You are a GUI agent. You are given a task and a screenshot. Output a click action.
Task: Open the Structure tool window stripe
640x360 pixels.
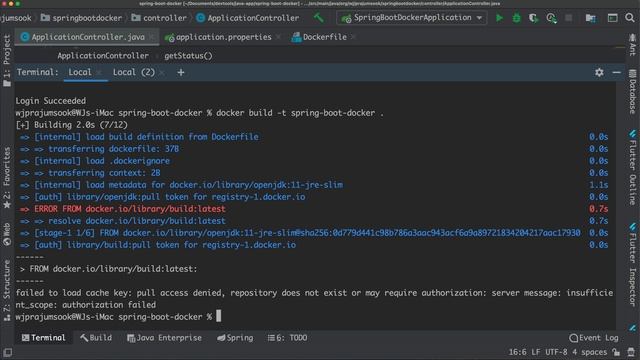point(7,291)
